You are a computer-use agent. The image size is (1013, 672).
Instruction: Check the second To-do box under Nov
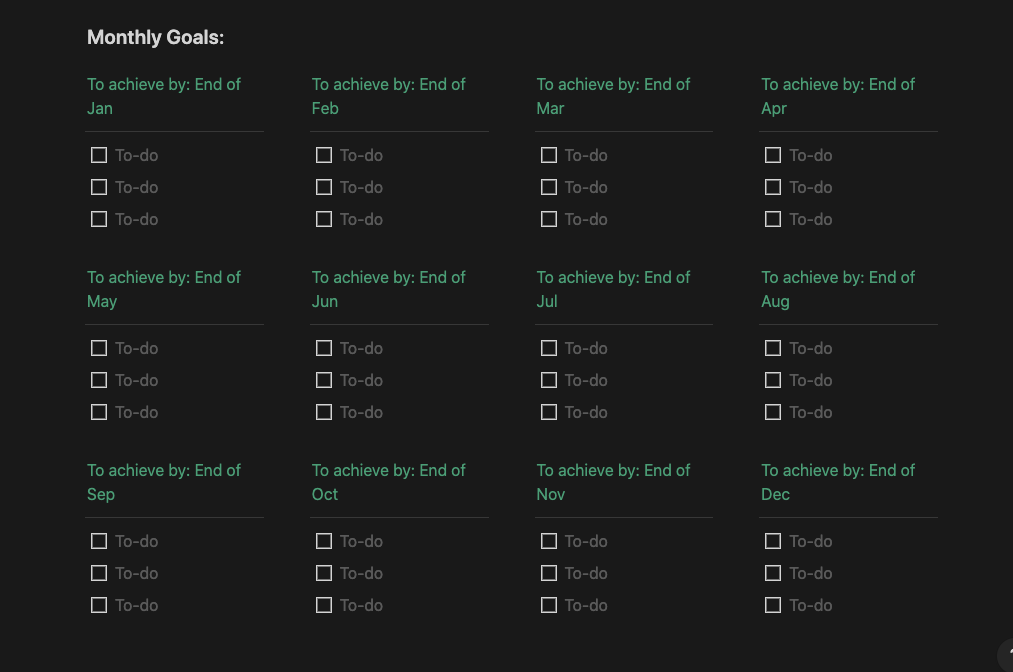(x=548, y=573)
